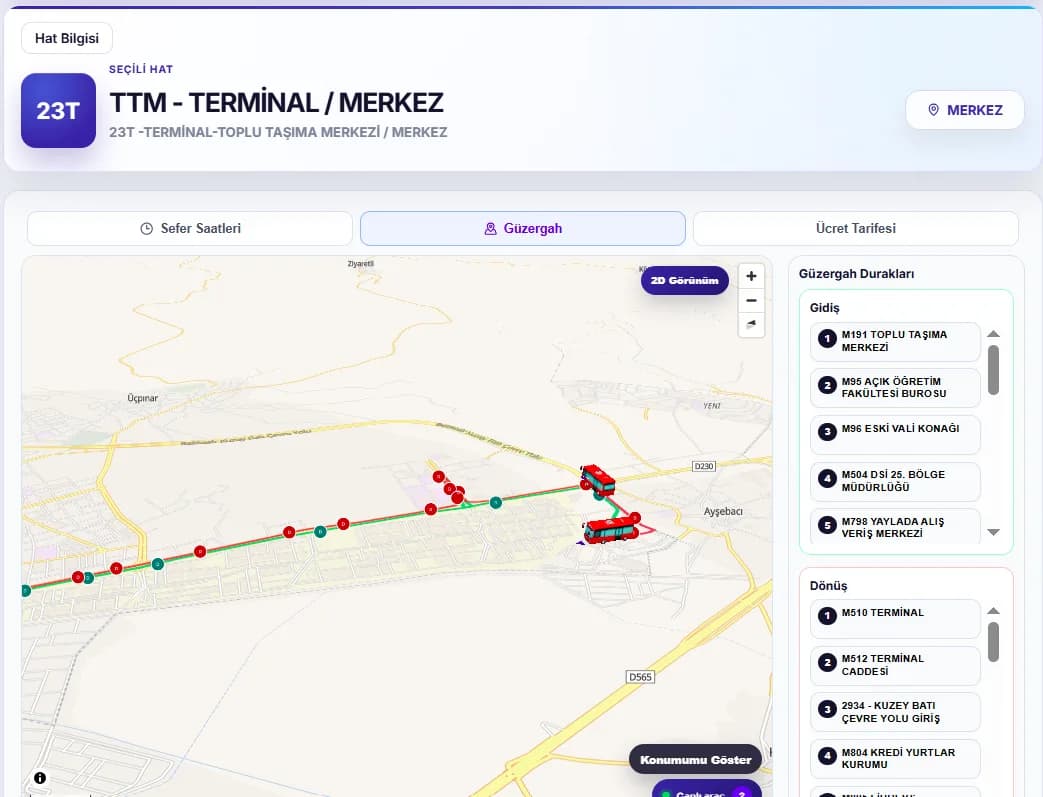This screenshot has width=1043, height=797.
Task: Click the Hat Bilgisi button
Action: tap(67, 38)
